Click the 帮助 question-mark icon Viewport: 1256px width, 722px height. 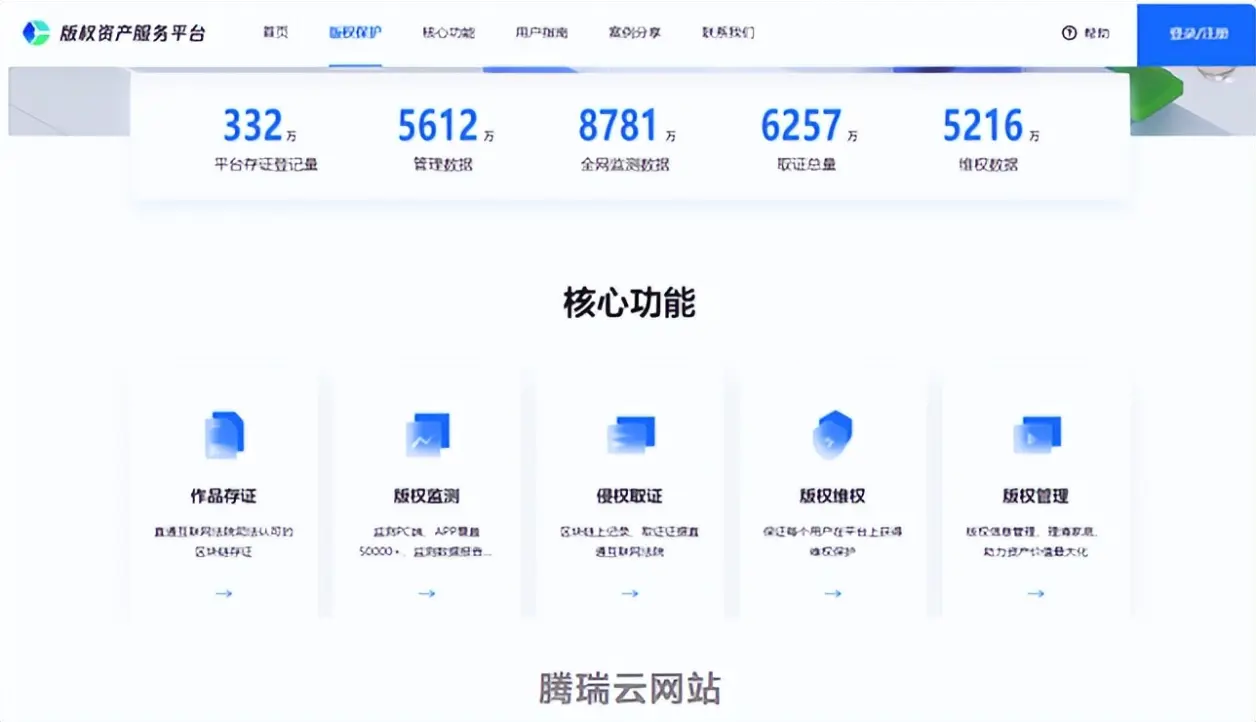click(x=1069, y=33)
